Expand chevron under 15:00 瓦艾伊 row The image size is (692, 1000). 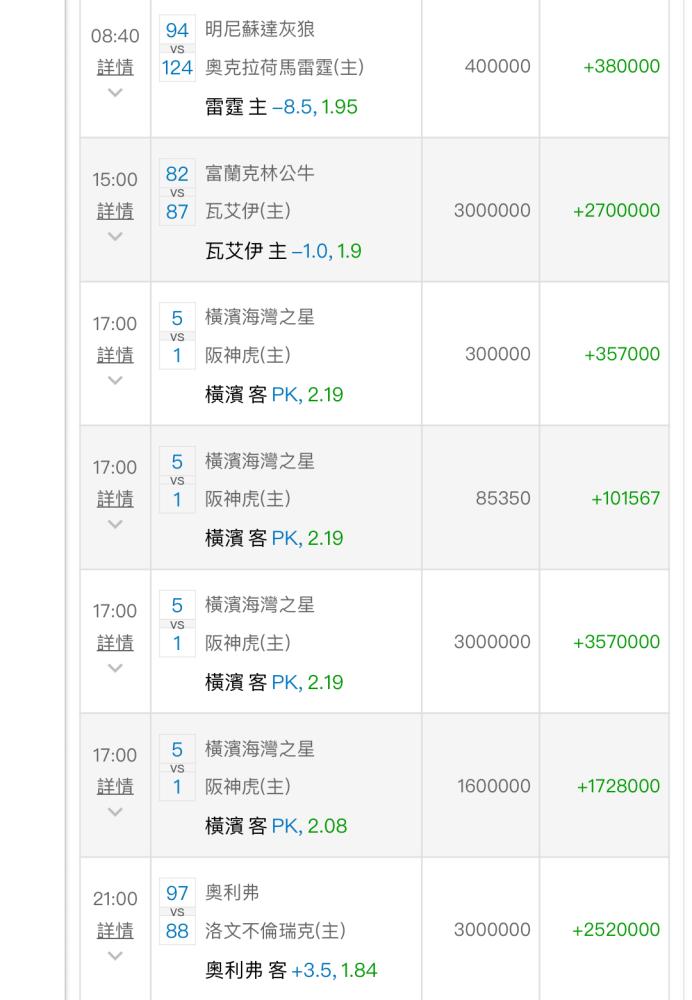point(115,237)
